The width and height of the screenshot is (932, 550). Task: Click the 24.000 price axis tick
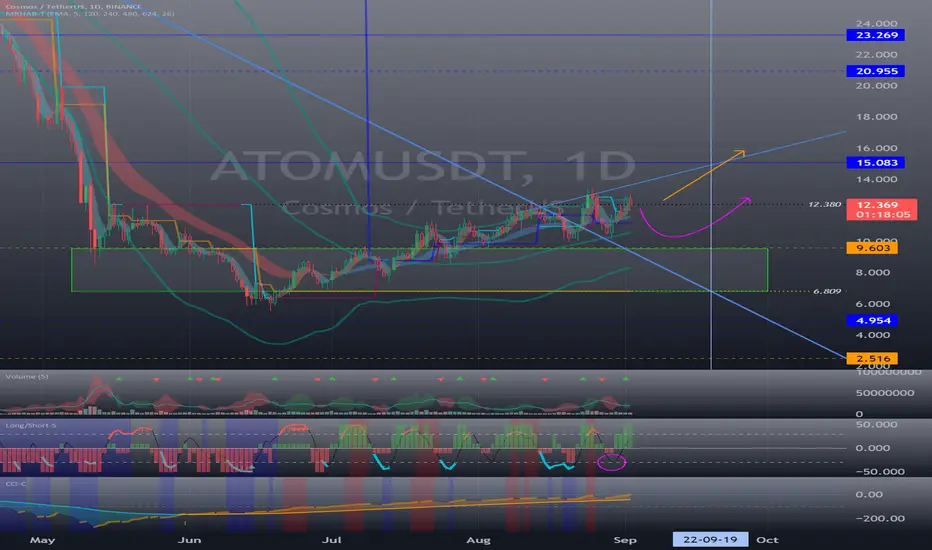click(876, 24)
